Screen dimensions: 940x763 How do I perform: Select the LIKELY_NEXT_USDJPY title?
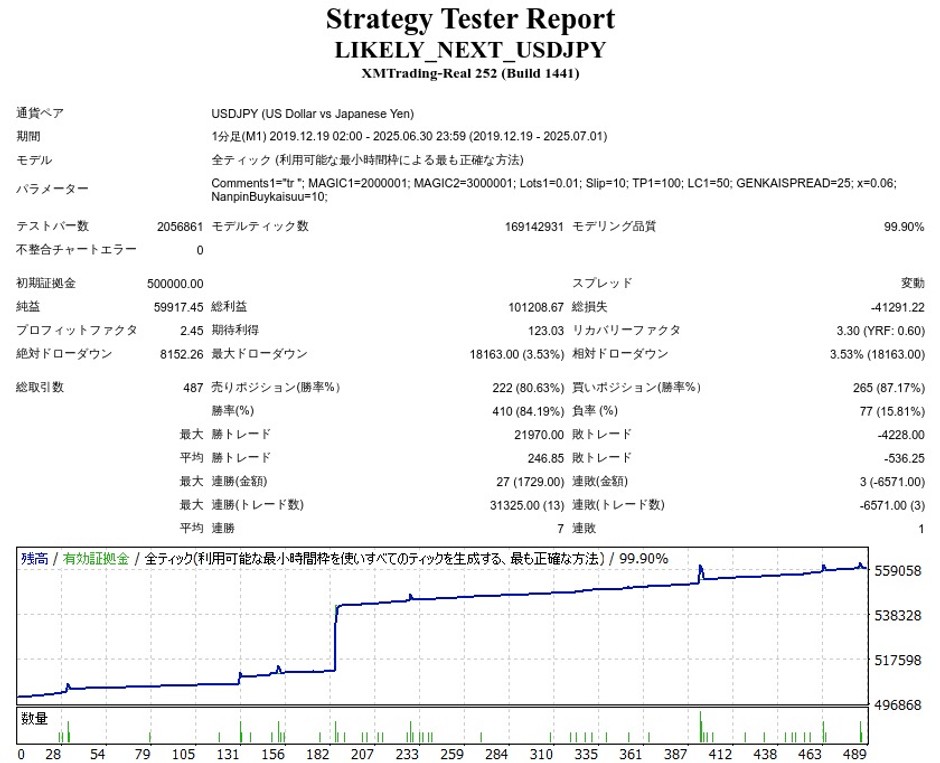pos(470,50)
